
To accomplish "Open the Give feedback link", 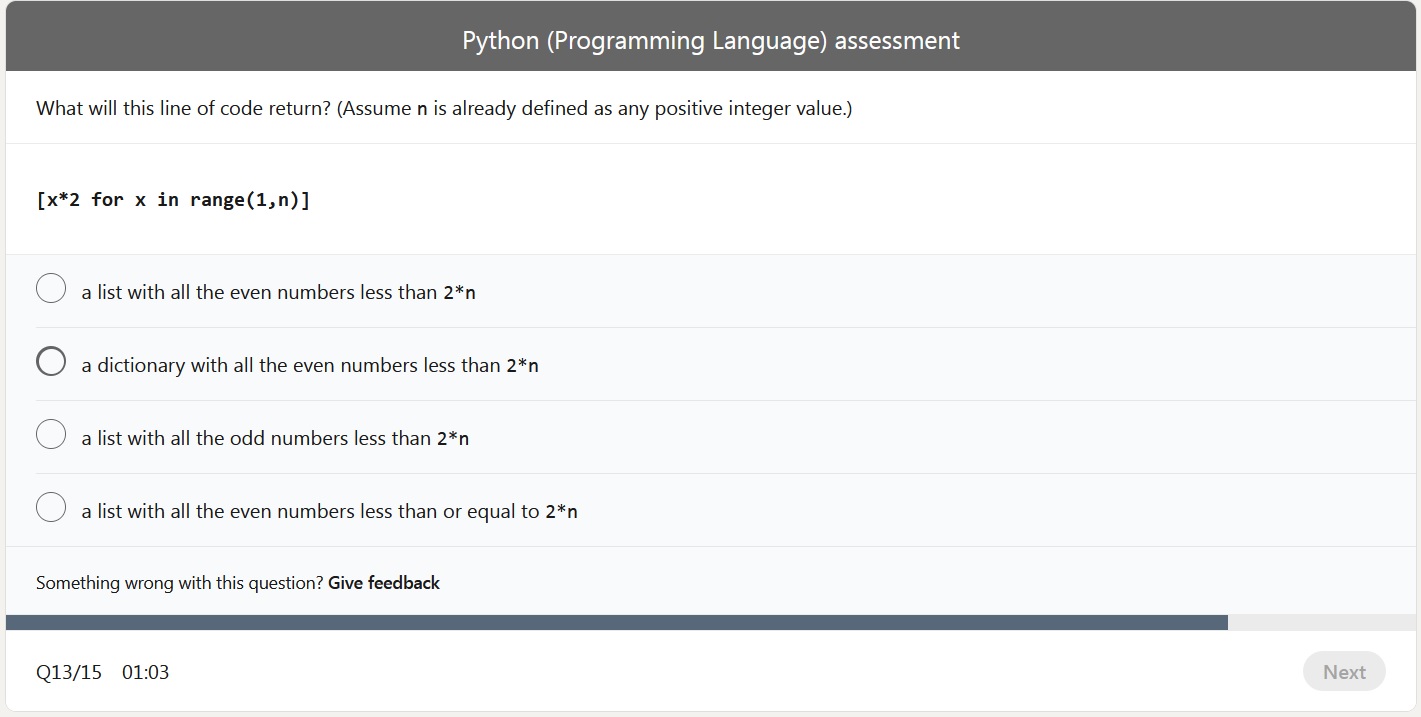I will tap(384, 583).
